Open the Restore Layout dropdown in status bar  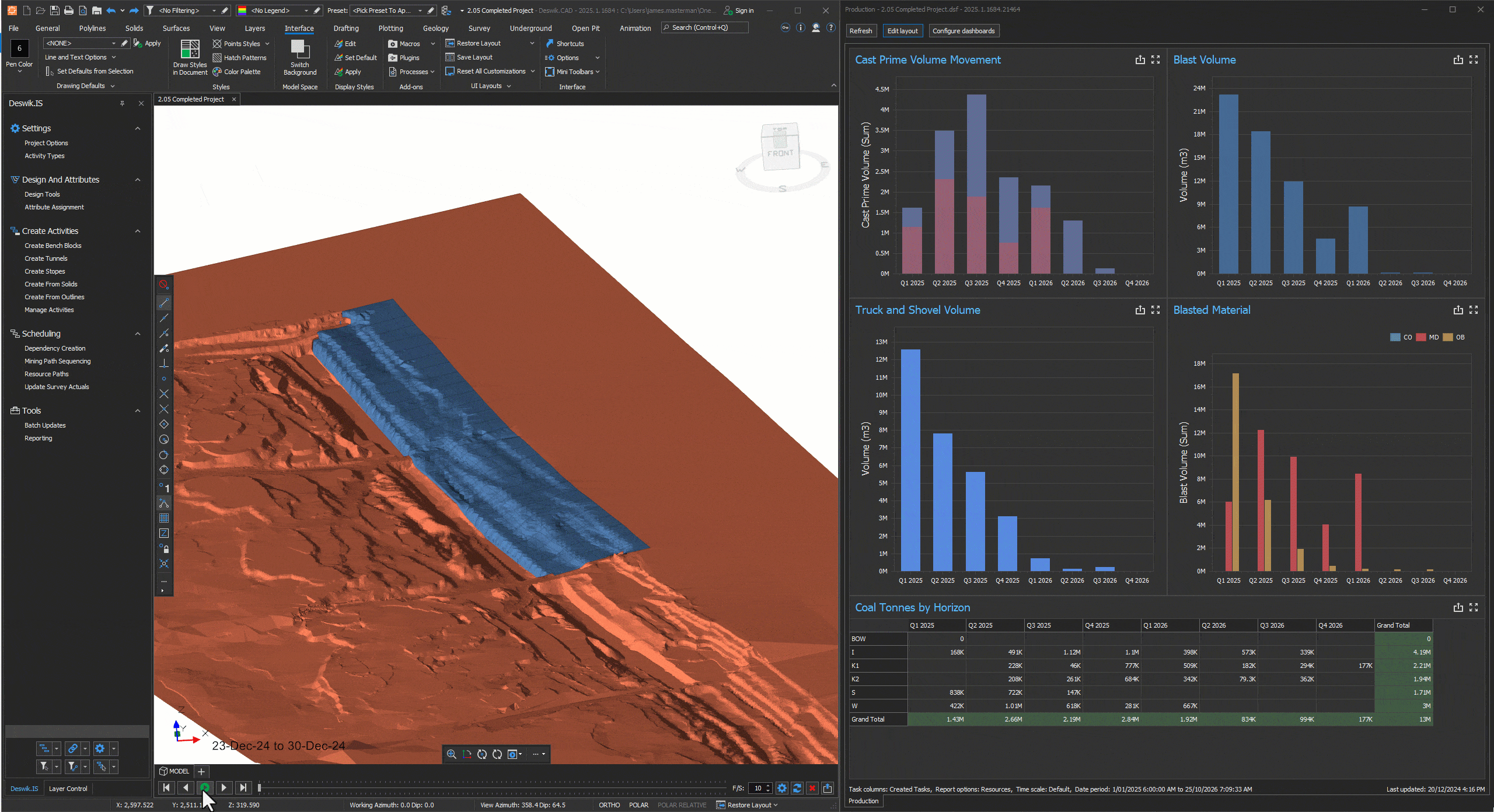coord(748,805)
